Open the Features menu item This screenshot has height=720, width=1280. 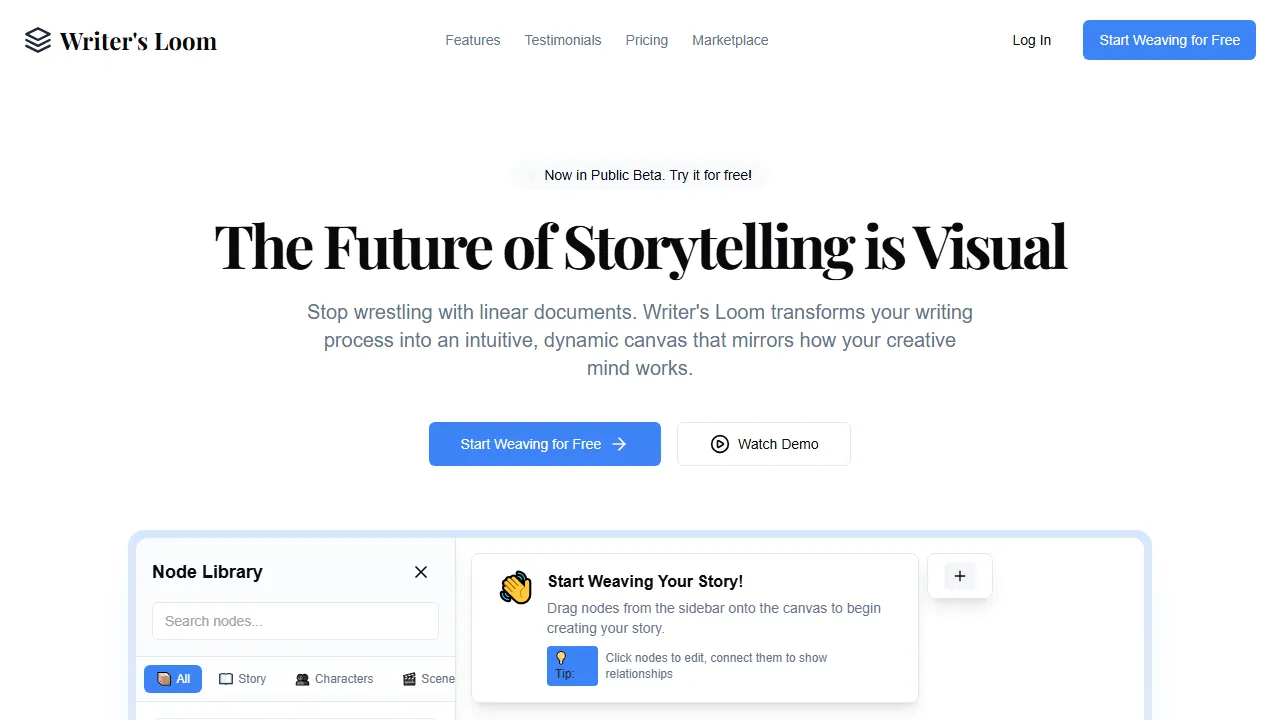click(x=472, y=40)
